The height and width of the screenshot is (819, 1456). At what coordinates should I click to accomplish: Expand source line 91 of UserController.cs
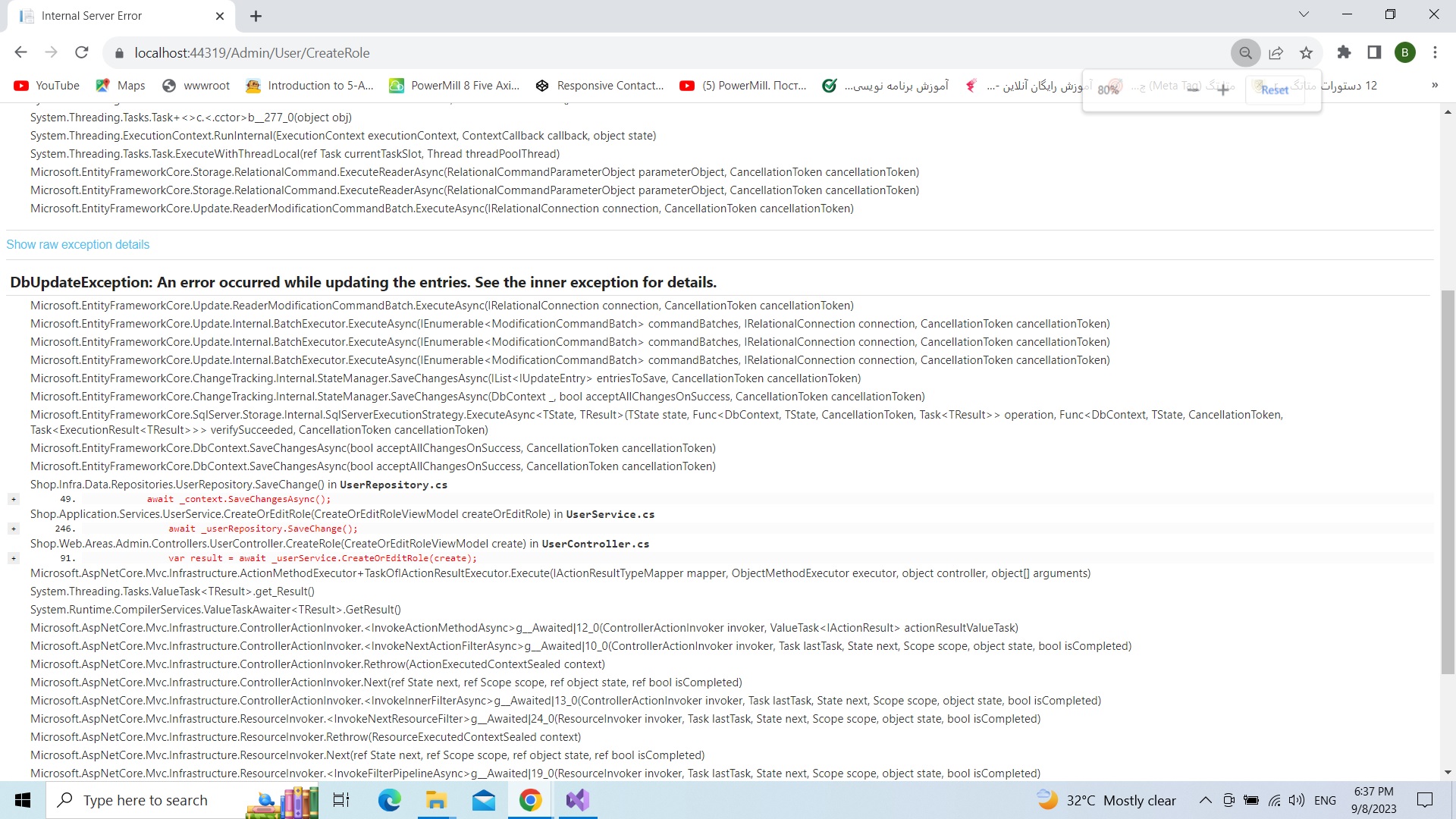click(x=14, y=558)
